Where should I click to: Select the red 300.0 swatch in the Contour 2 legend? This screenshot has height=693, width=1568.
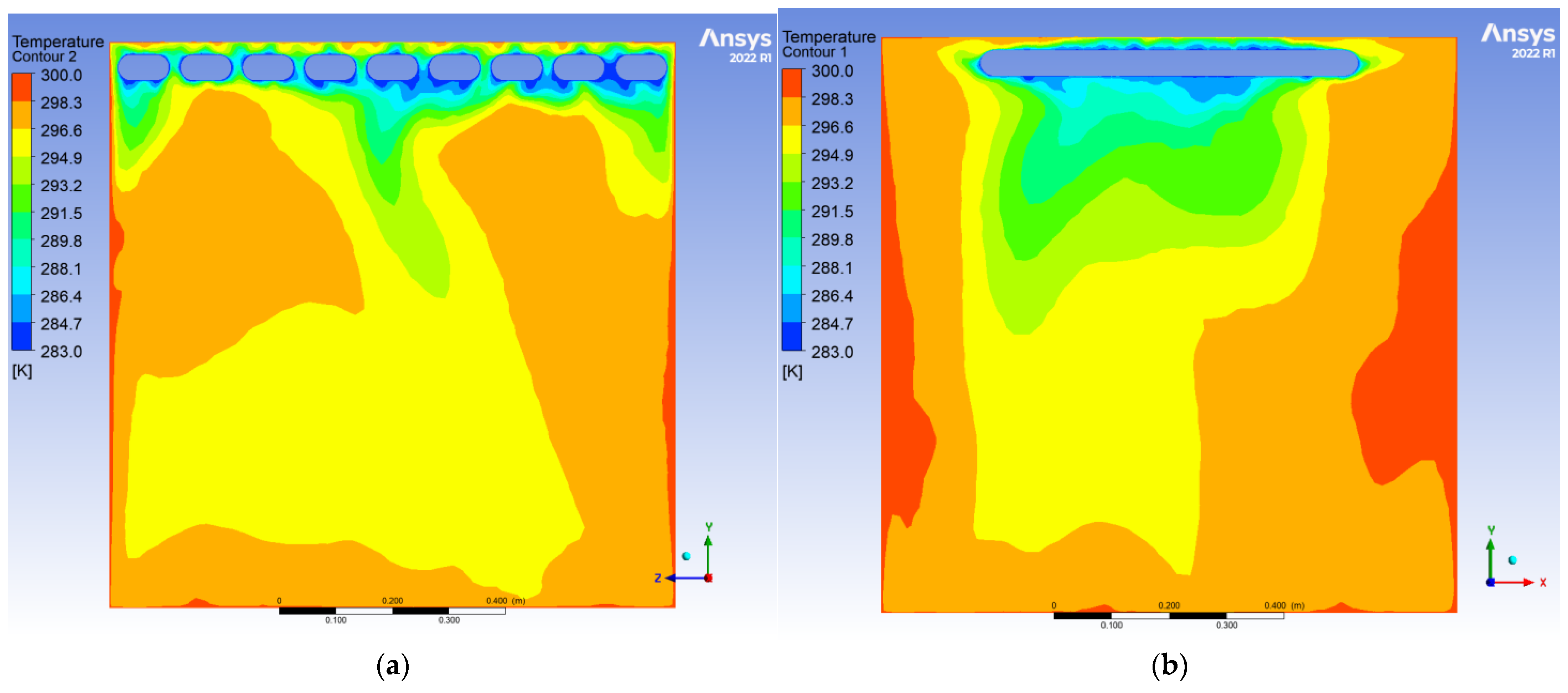pos(22,87)
